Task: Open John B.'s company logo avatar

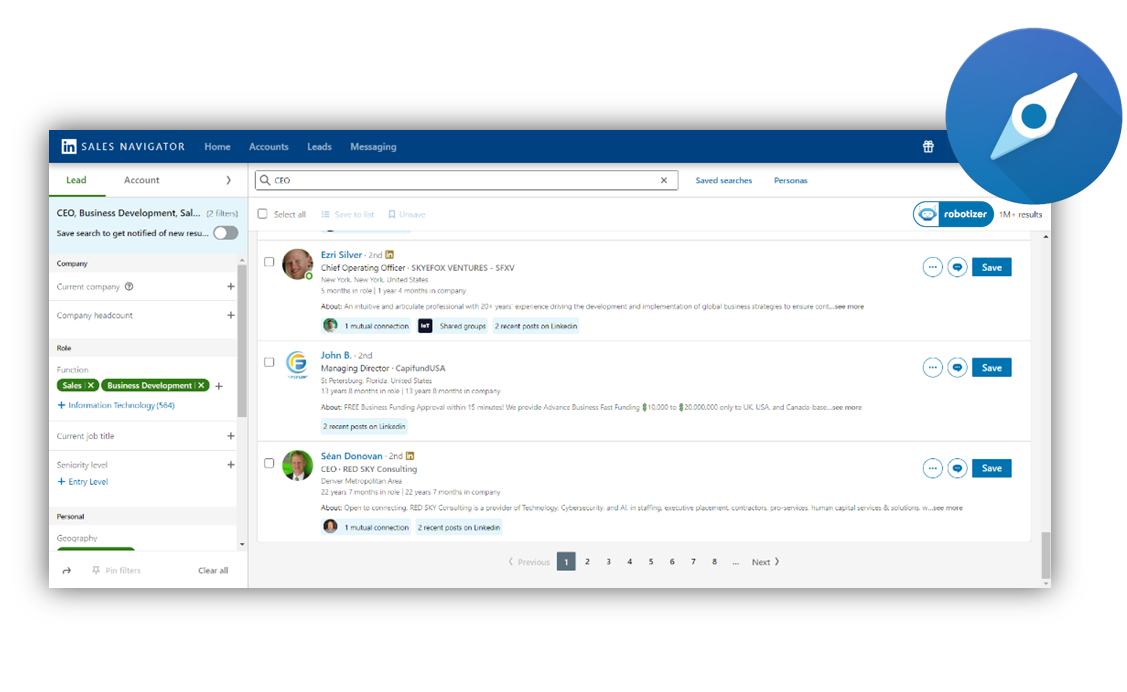Action: click(298, 365)
